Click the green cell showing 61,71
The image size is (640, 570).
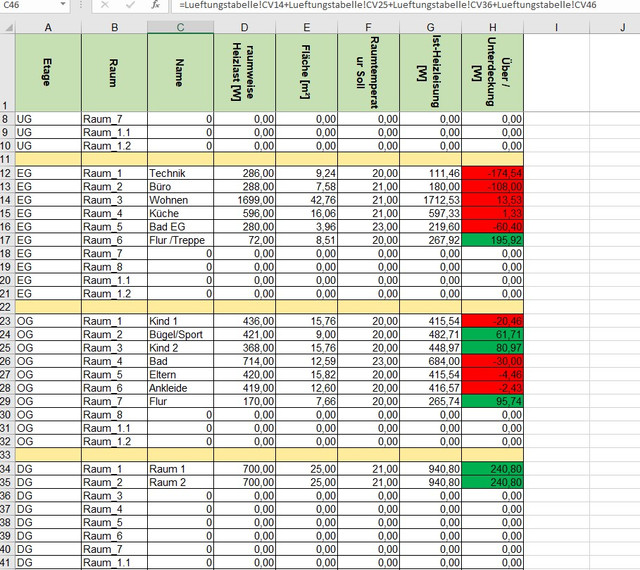[493, 334]
